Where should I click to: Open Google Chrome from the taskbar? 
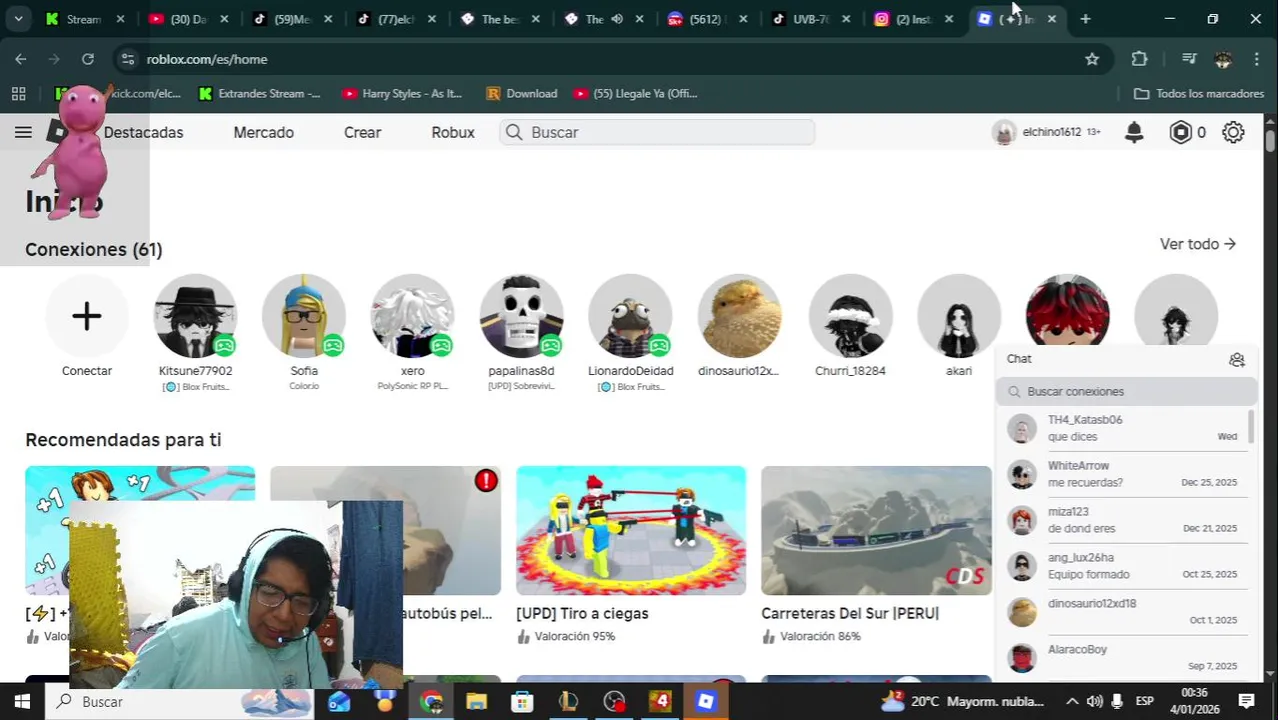point(431,702)
